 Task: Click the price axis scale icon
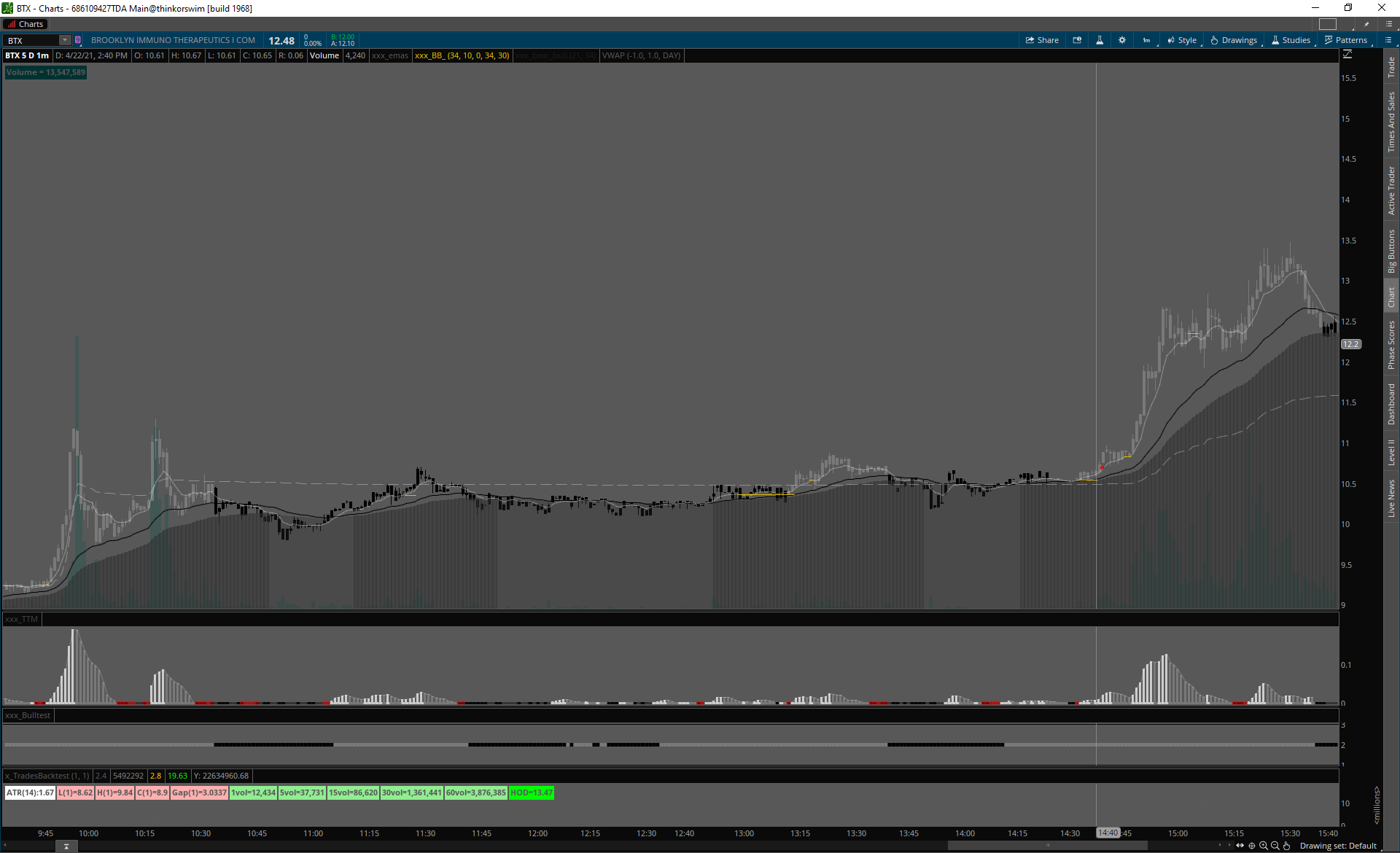pos(1347,55)
